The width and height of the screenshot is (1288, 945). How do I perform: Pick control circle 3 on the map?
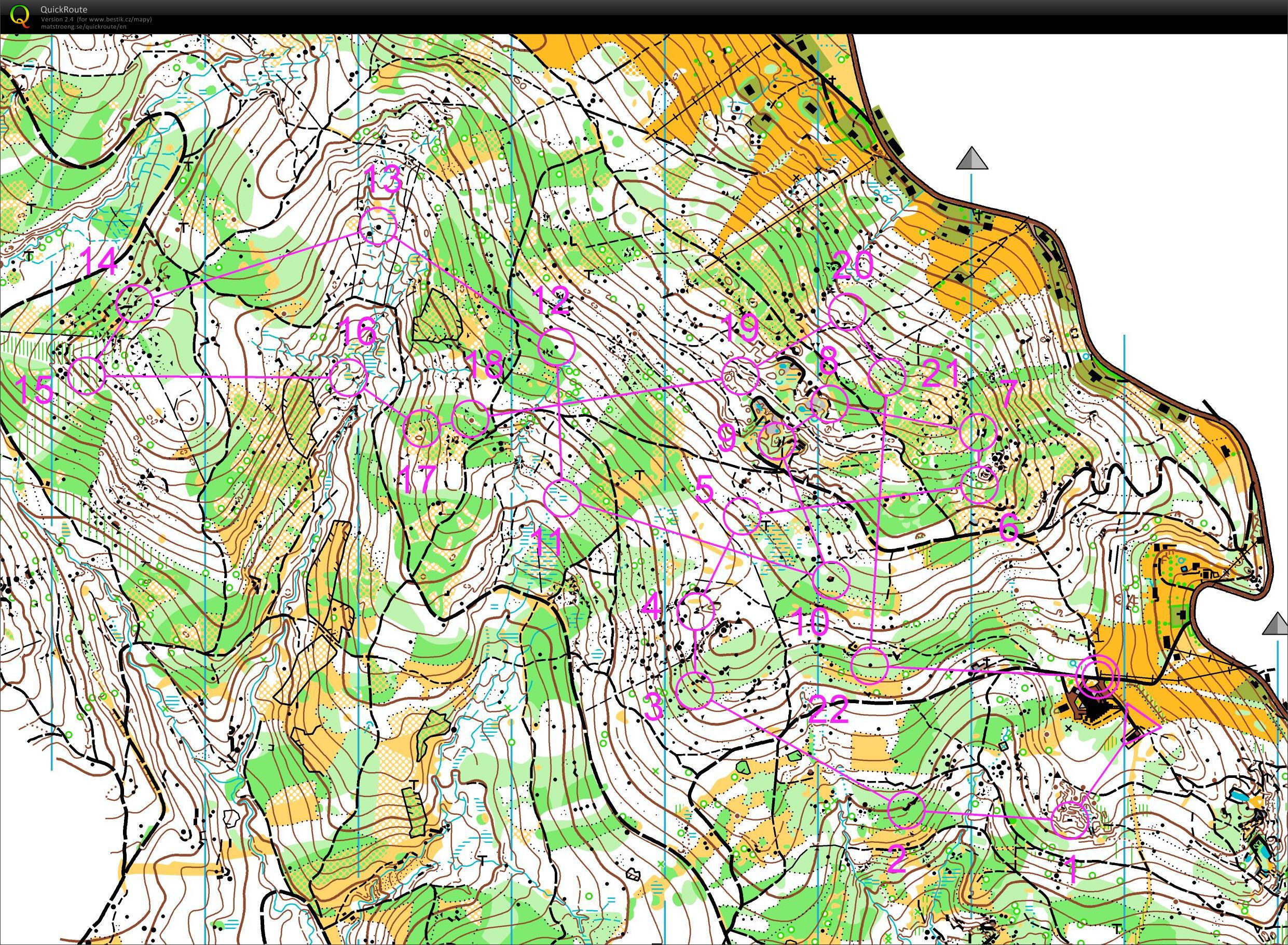695,691
